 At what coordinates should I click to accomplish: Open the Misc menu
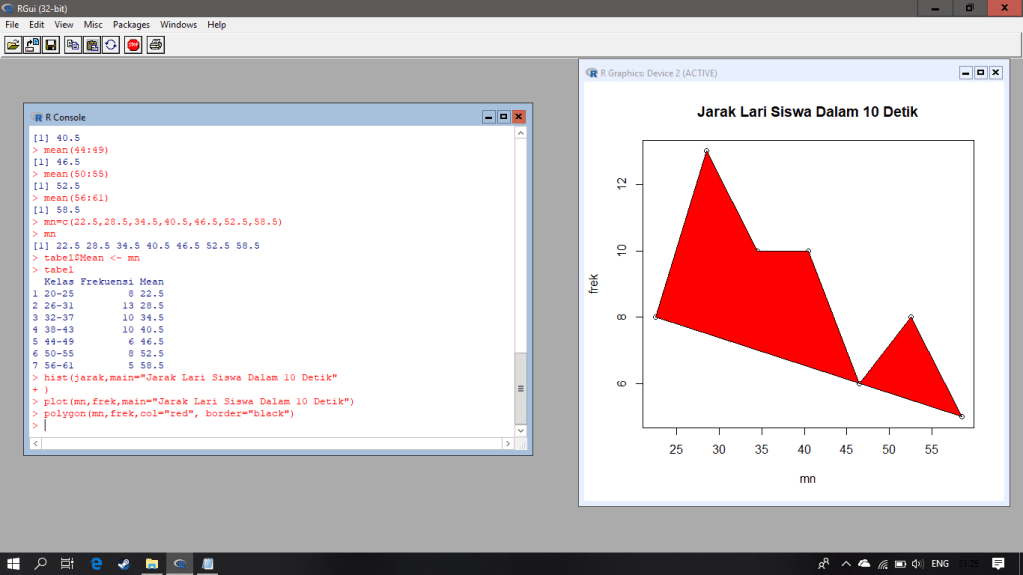point(93,24)
